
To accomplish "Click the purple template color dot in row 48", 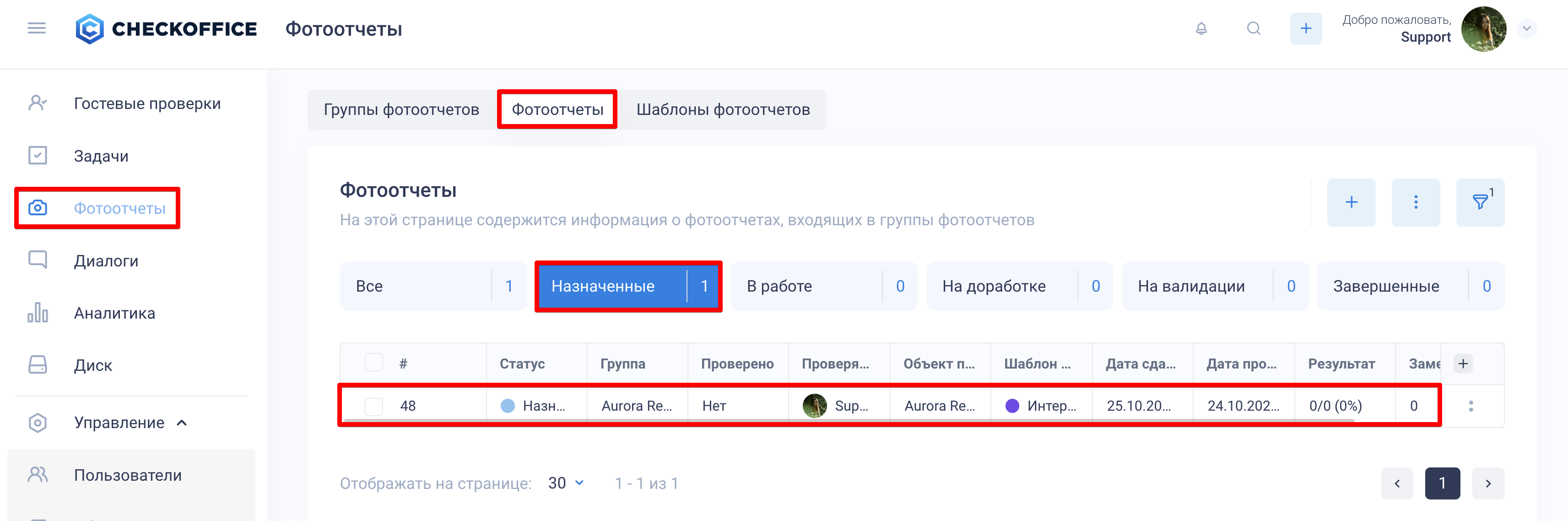I will pos(1011,406).
